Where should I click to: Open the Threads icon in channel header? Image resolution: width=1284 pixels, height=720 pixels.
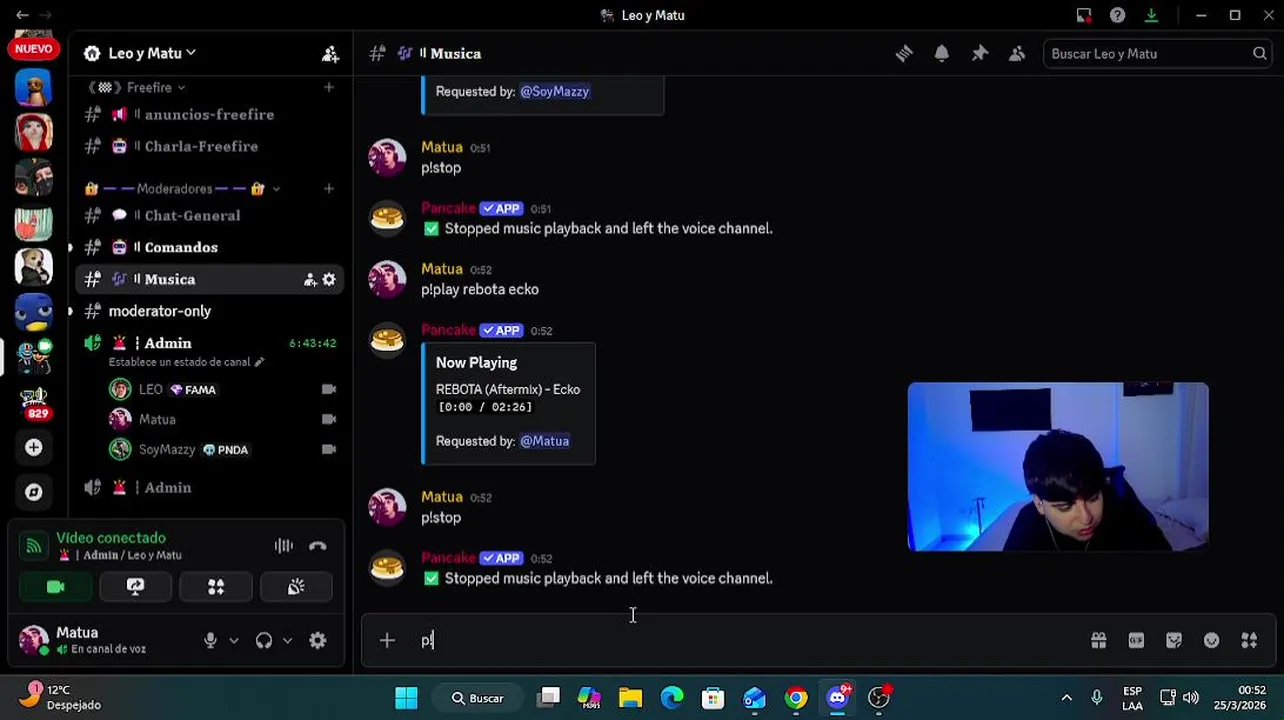pyautogui.click(x=904, y=54)
